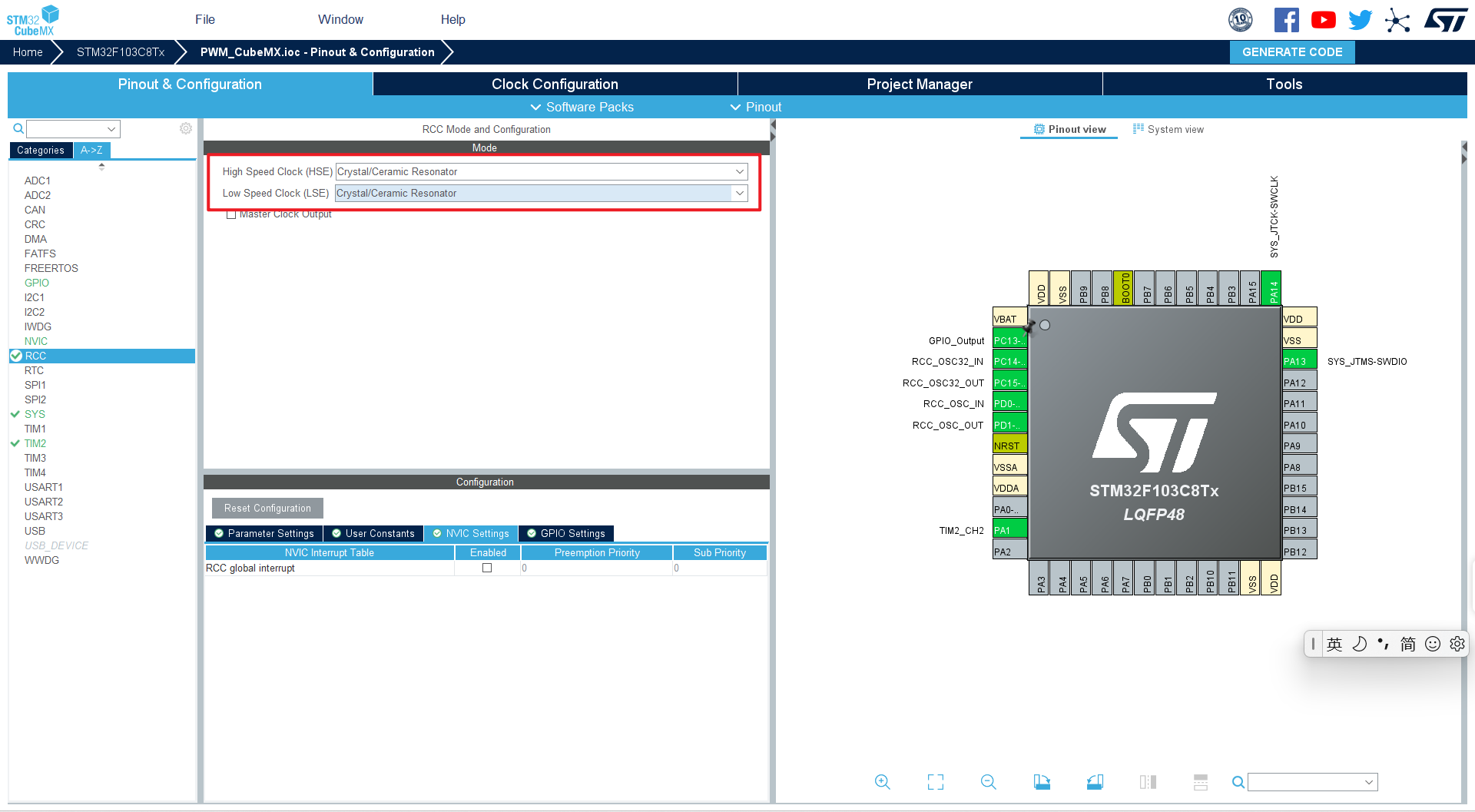Viewport: 1475px width, 812px height.
Task: Open GPIO Settings tab
Action: 566,533
